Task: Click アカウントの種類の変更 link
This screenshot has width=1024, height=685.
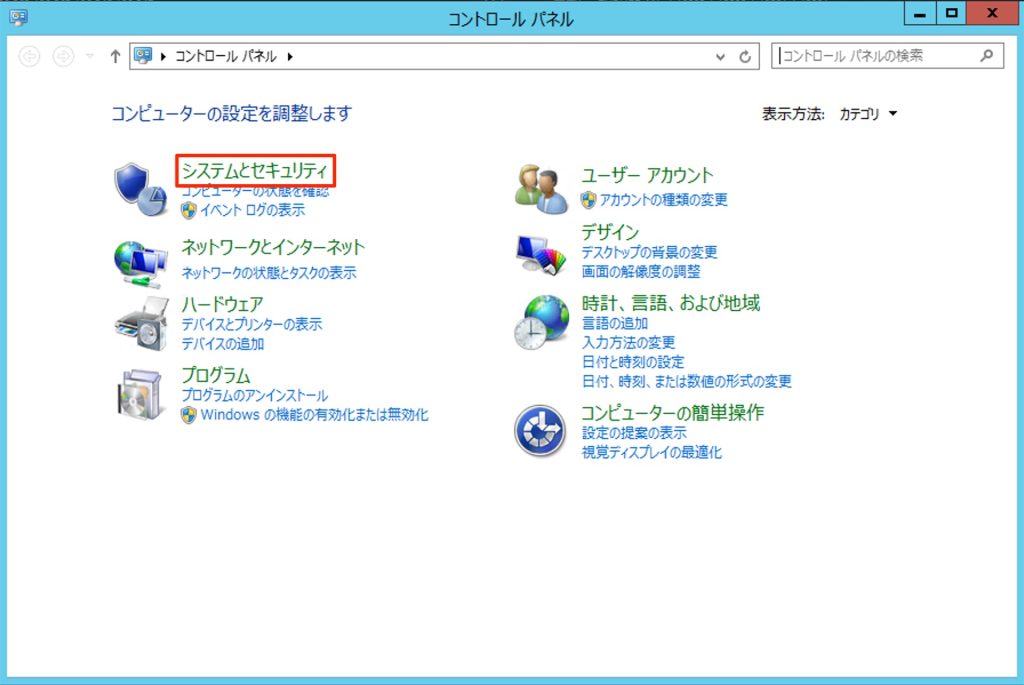Action: (664, 199)
